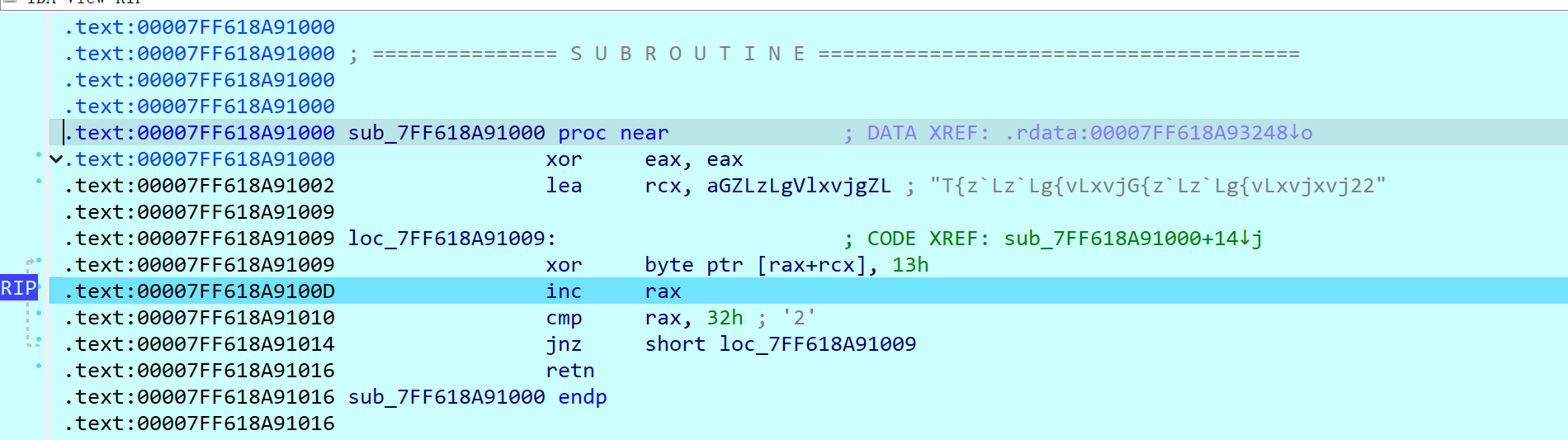Select the aGZLzLgVlxvjgZL string operand
1568x440 pixels.
[798, 186]
